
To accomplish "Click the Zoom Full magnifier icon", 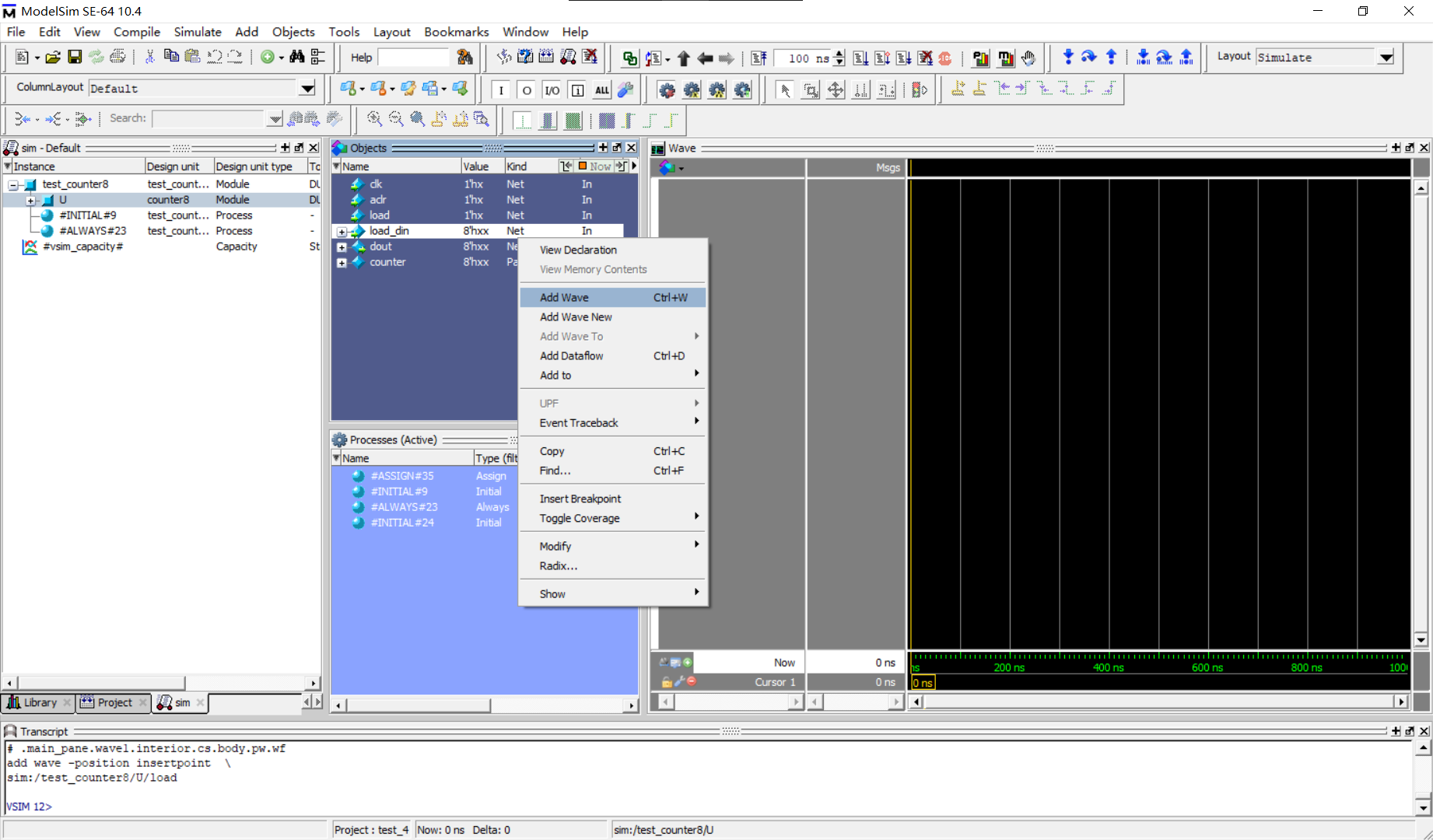I will pos(418,119).
